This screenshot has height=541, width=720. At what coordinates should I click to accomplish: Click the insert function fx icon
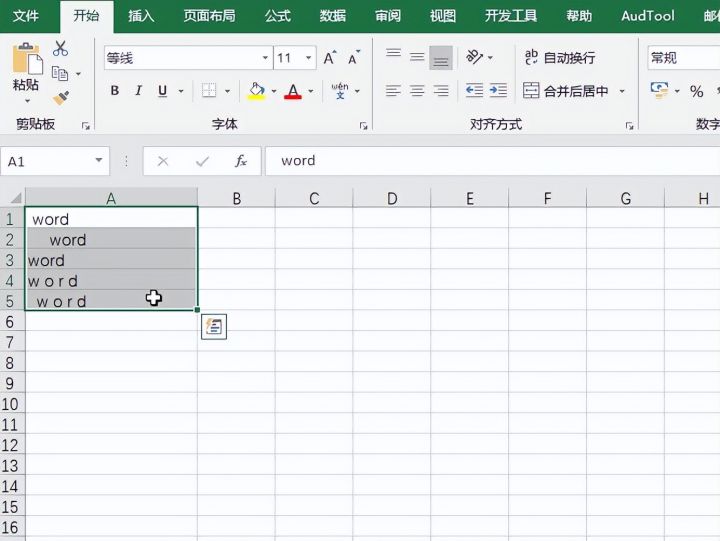tap(241, 161)
